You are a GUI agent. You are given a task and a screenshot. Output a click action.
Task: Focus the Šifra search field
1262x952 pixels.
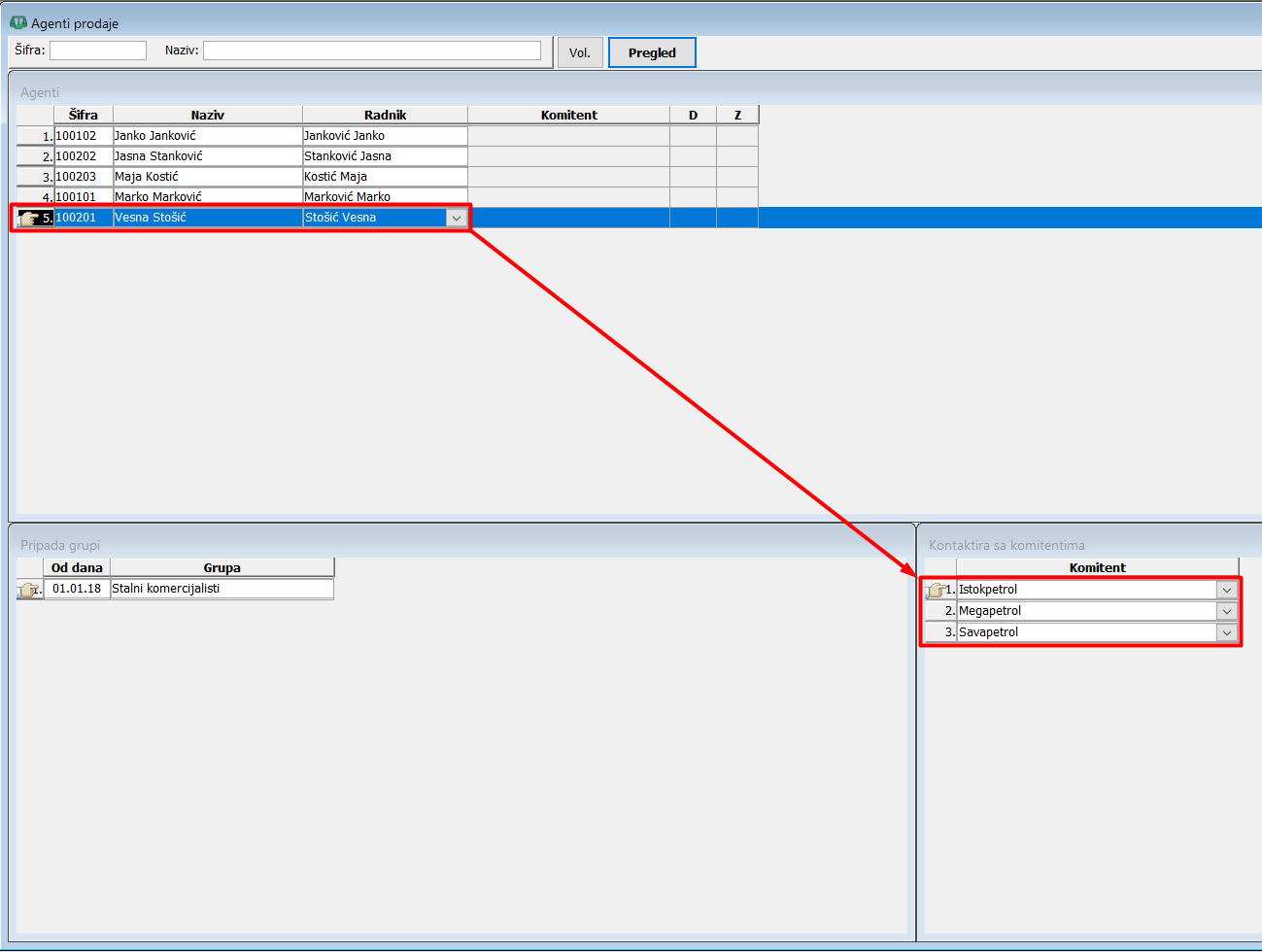98,51
